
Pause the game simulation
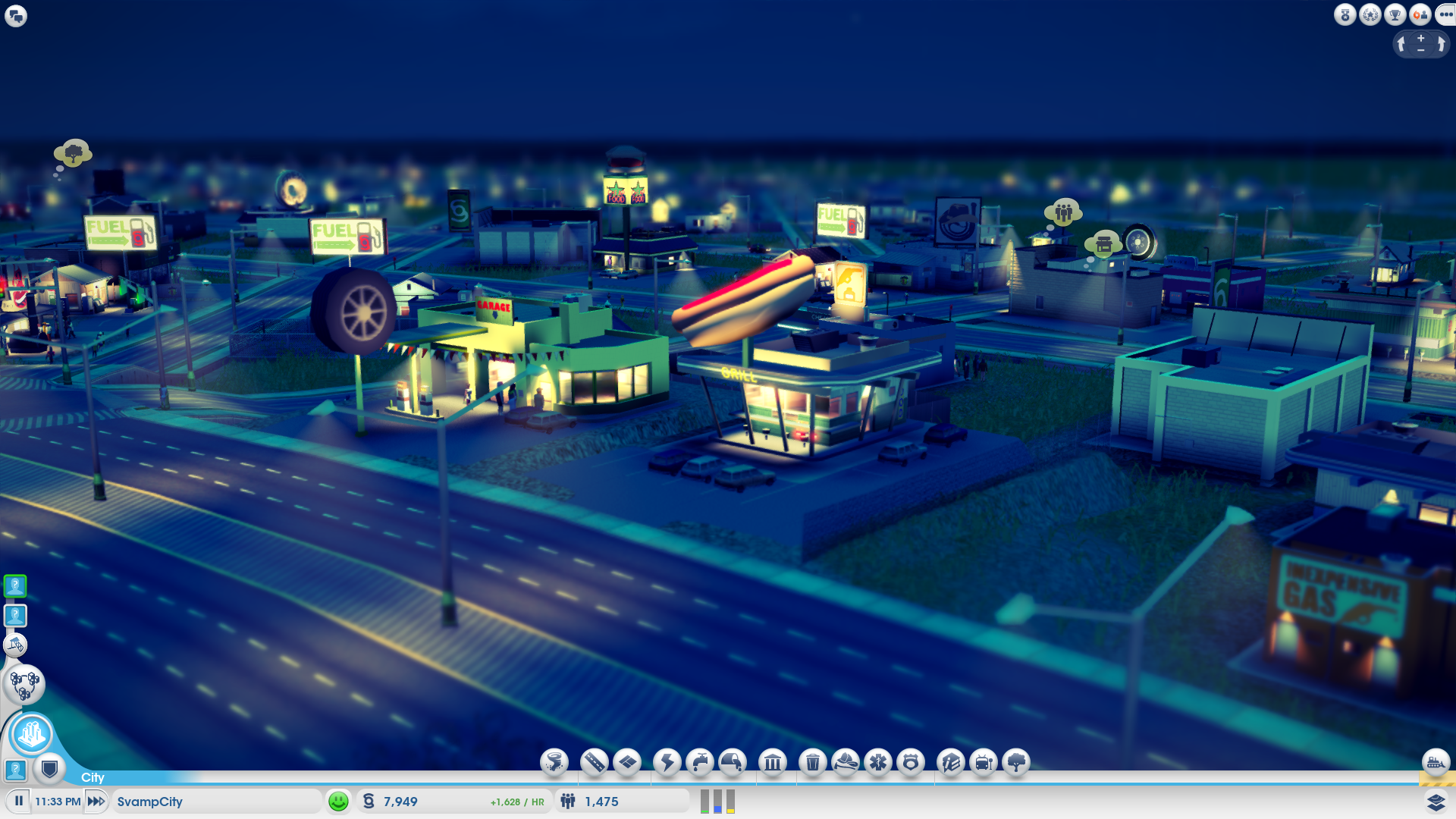pos(19,801)
